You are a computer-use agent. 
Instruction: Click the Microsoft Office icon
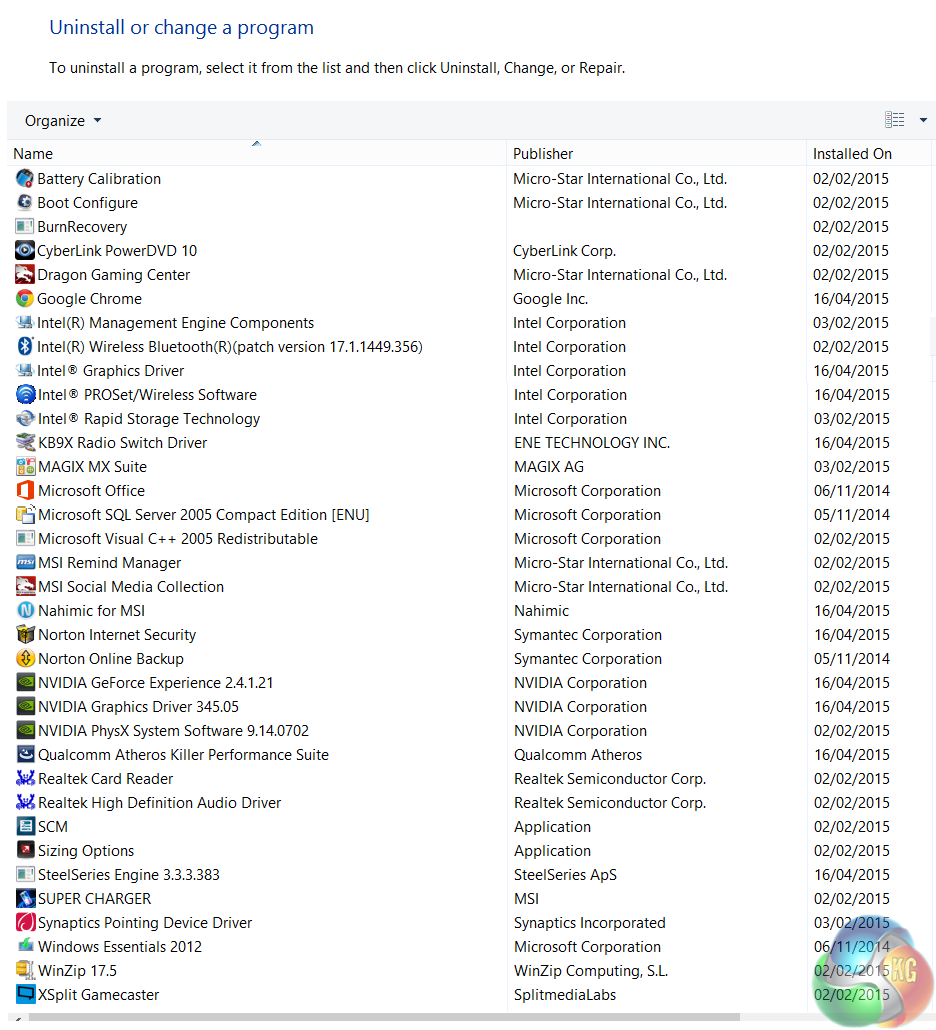[26, 490]
